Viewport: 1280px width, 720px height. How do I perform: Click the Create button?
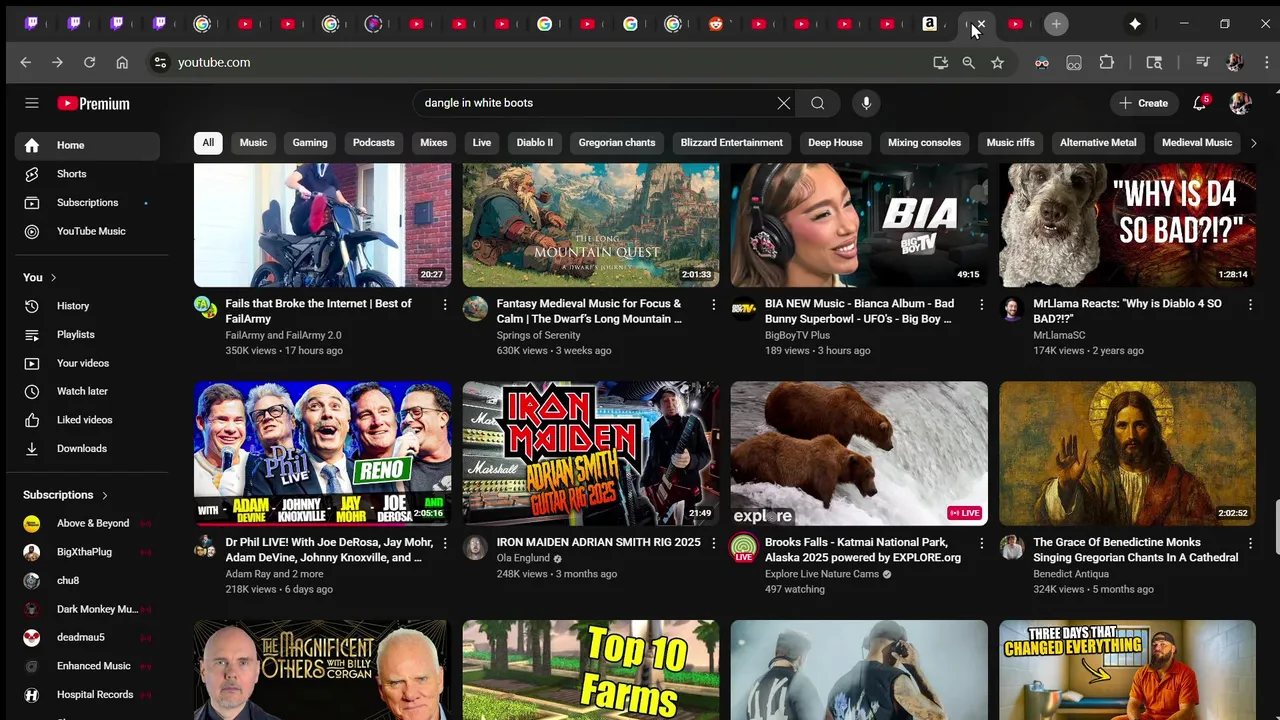click(x=1143, y=103)
